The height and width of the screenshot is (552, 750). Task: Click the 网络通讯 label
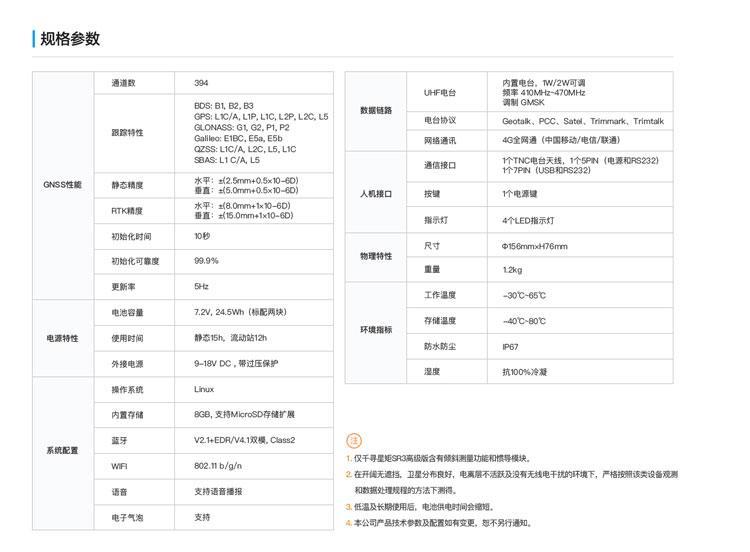click(440, 141)
